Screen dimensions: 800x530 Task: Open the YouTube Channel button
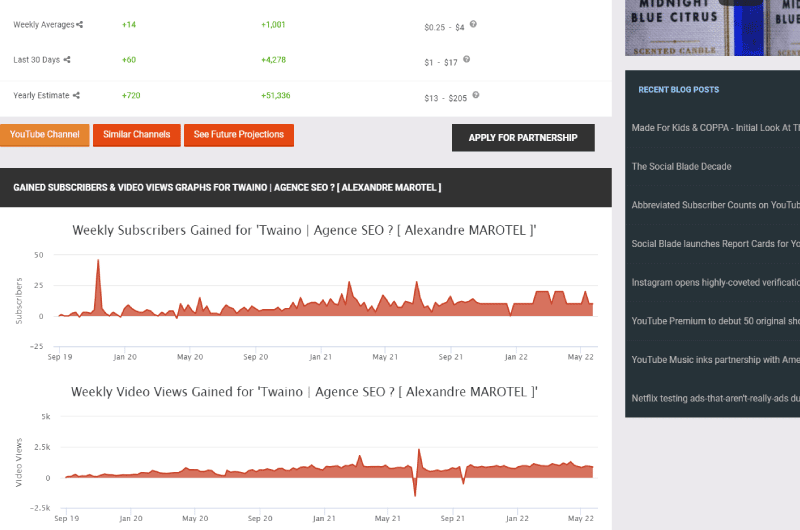coord(44,135)
